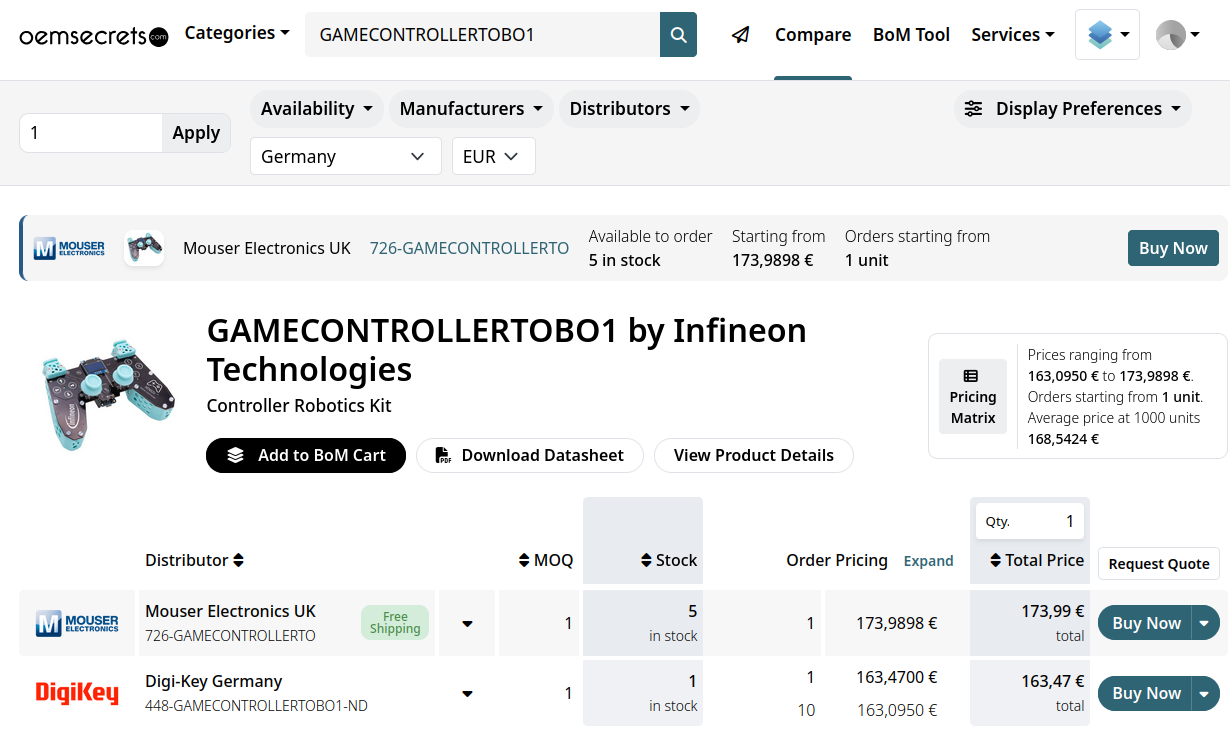Click Buy Now for Mouser Electronics UK row

pos(1146,623)
